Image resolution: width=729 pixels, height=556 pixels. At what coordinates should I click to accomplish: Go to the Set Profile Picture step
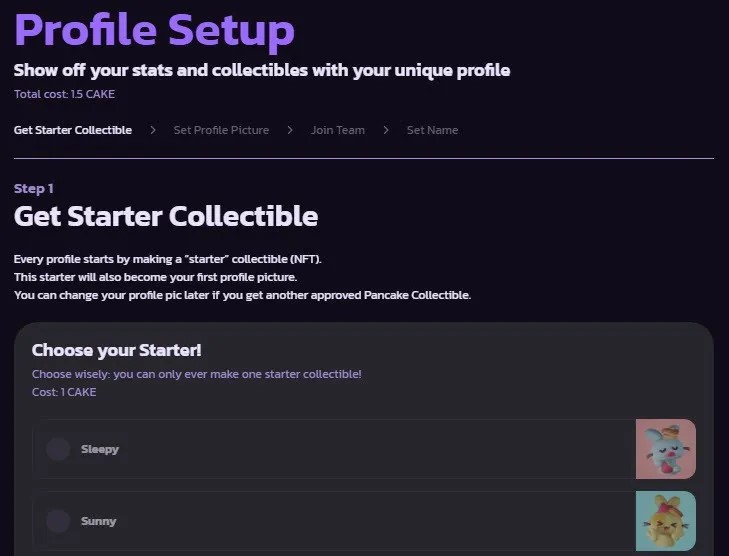pos(221,130)
